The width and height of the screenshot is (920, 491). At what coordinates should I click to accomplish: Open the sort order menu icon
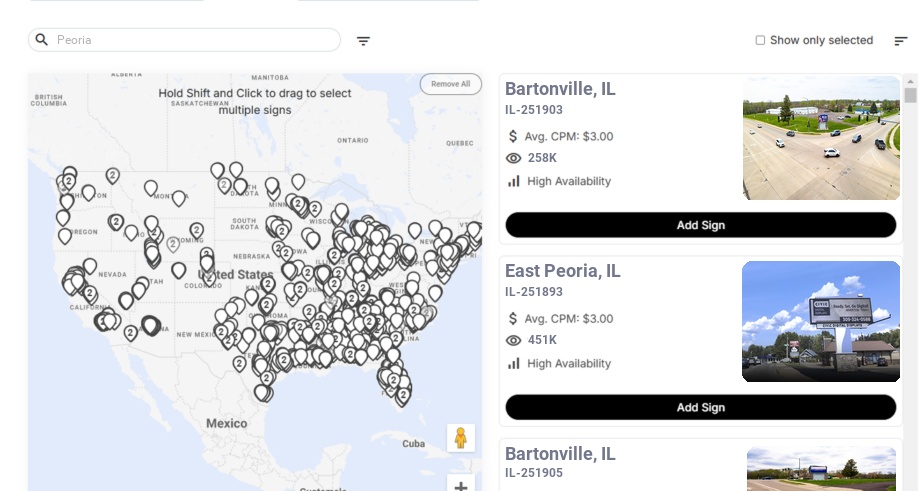coord(901,41)
